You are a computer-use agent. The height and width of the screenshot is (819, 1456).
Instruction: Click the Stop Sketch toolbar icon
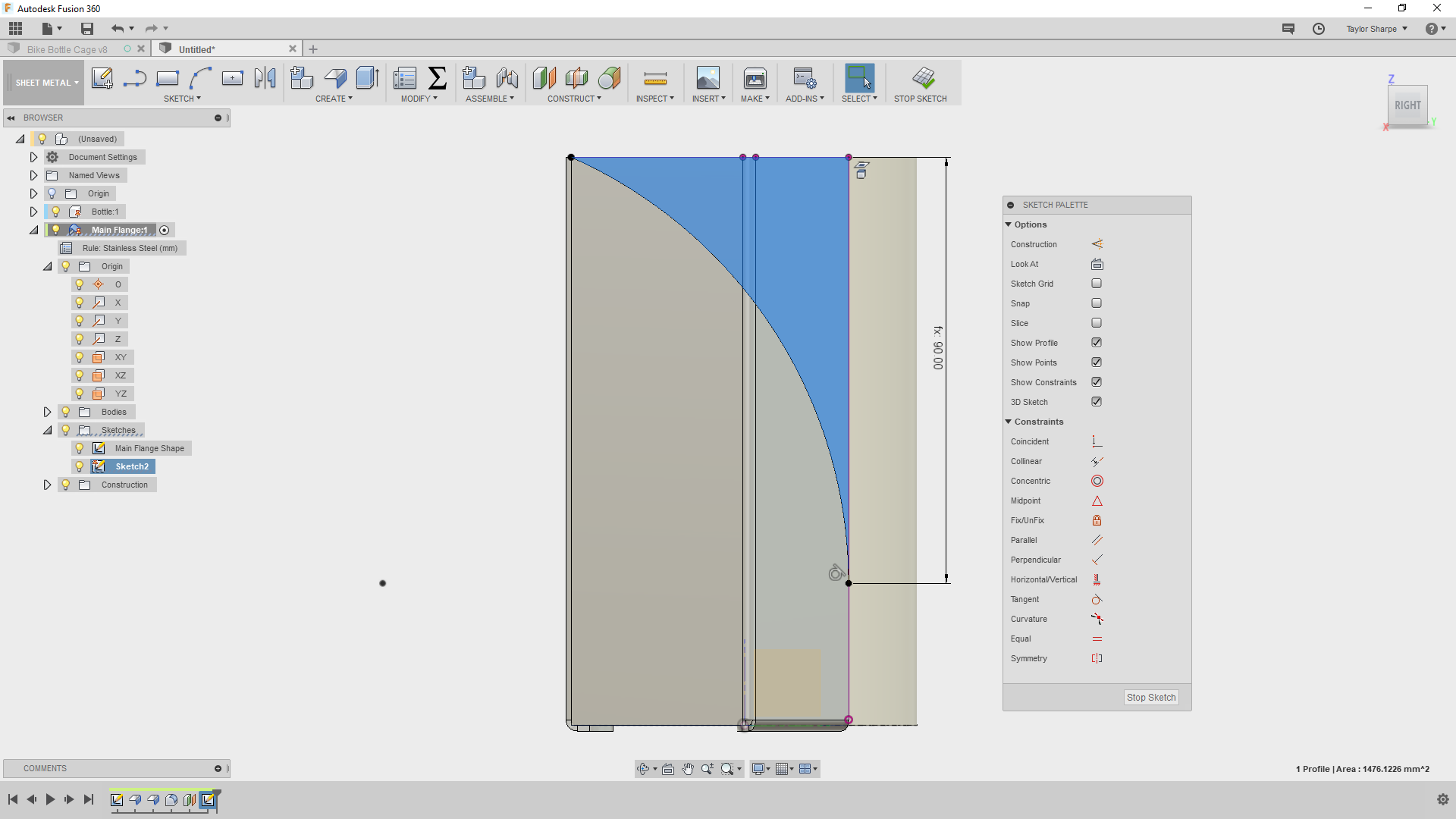pyautogui.click(x=923, y=78)
